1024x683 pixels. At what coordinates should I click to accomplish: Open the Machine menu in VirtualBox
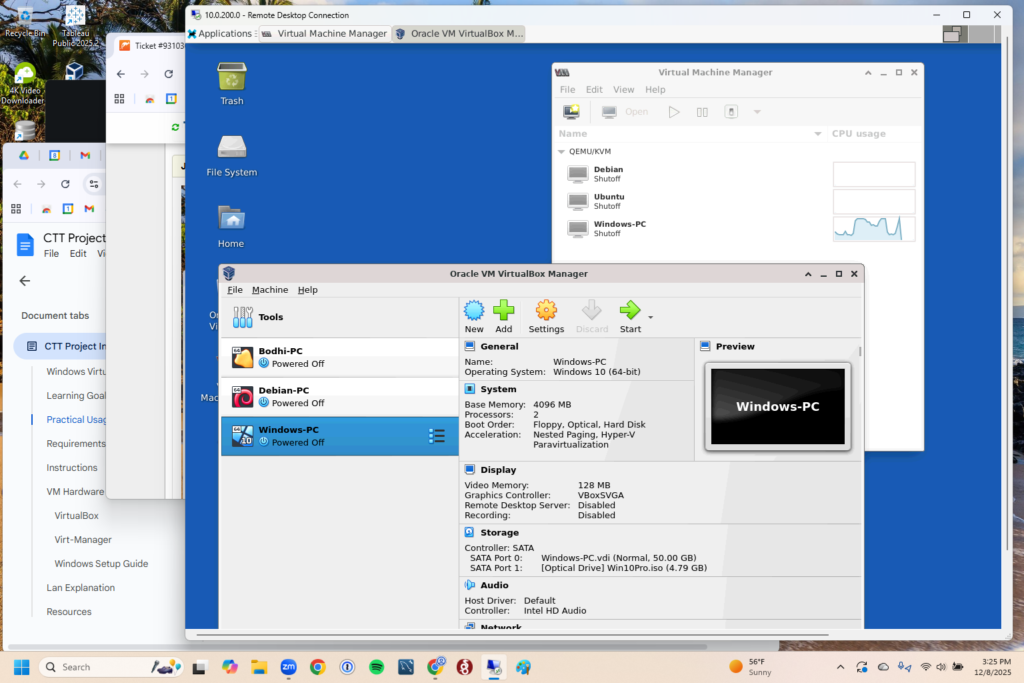[x=270, y=290]
